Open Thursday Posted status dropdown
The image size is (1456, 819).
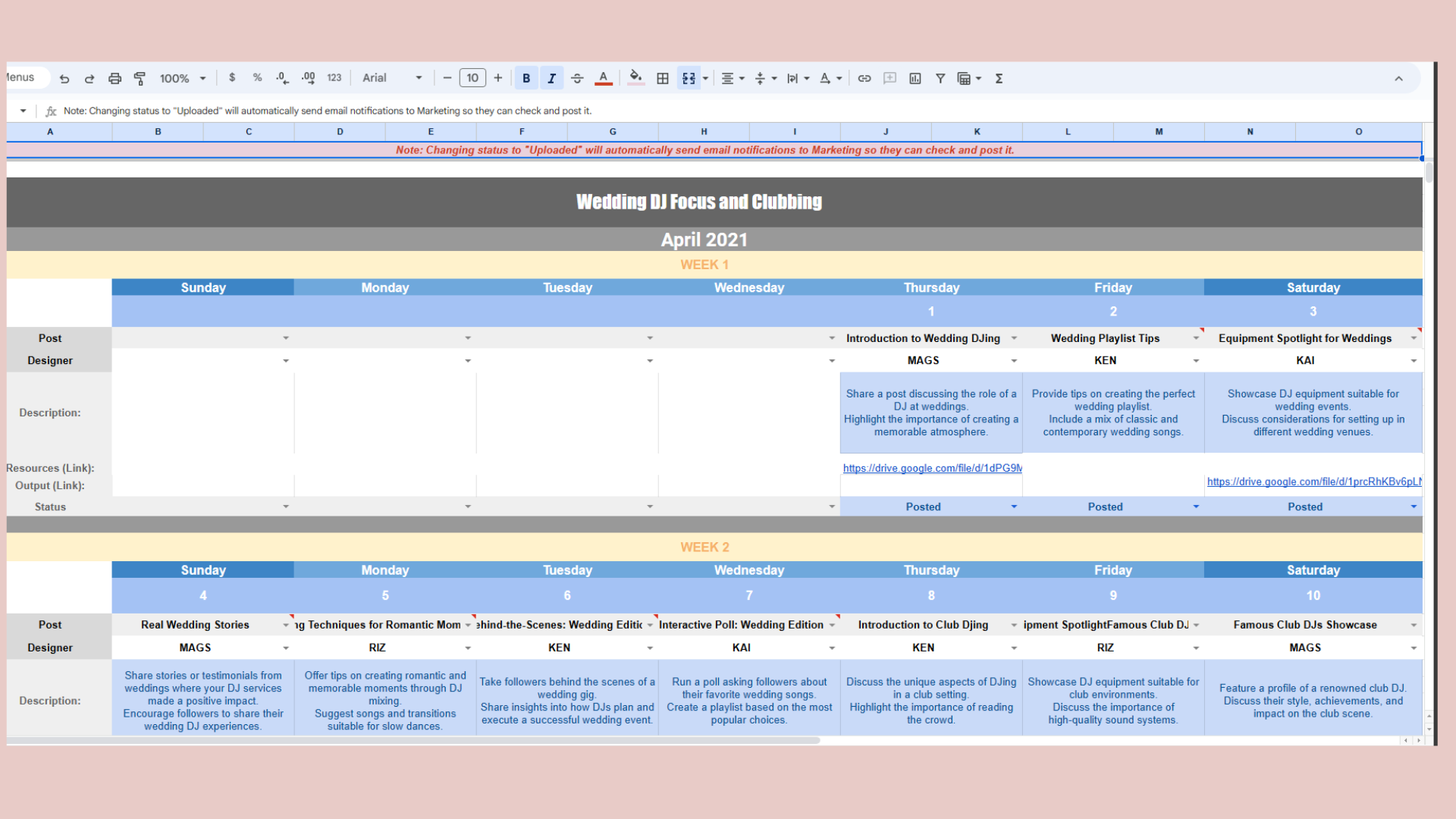tap(1013, 507)
